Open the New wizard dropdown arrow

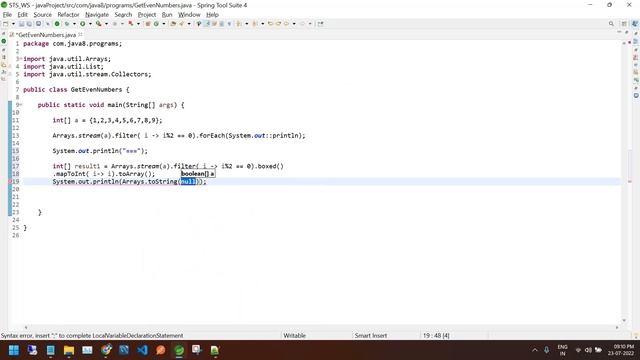tap(13, 24)
